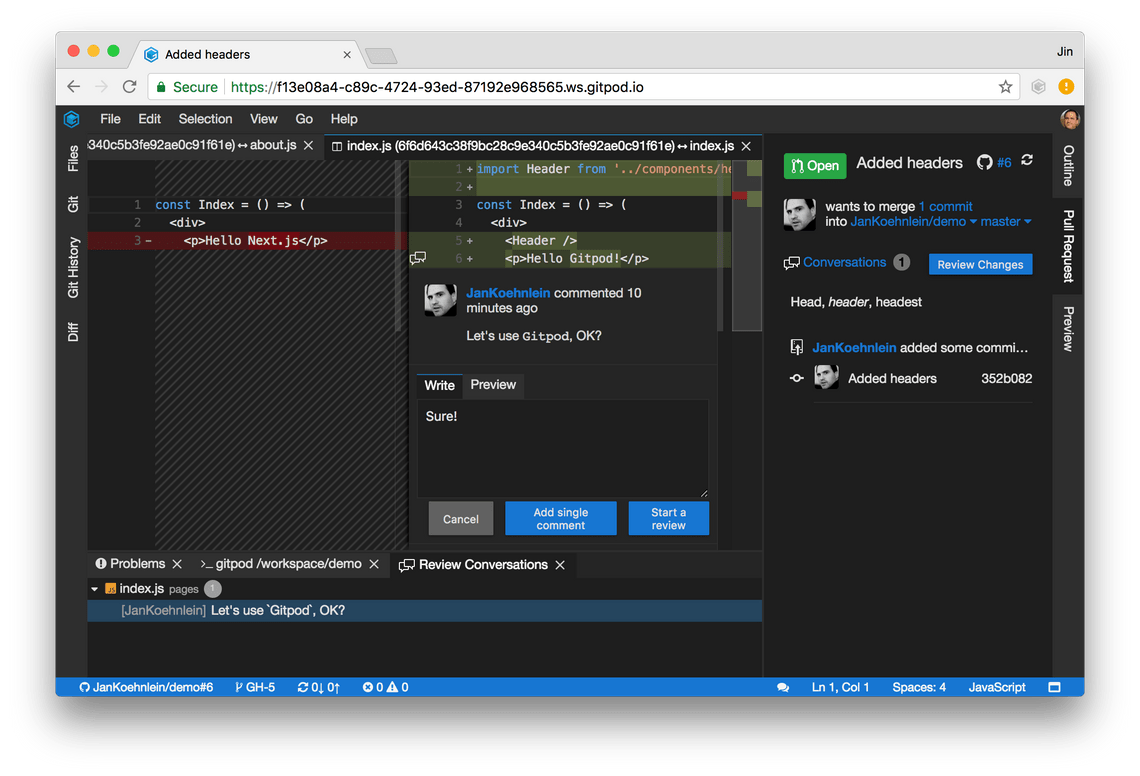
Task: Open the Edit menu
Action: tap(149, 119)
